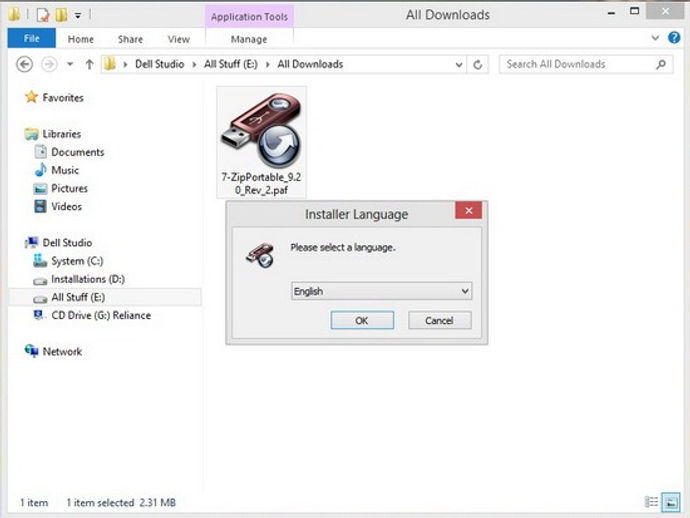Close the Installer Language dialog

coord(469,211)
